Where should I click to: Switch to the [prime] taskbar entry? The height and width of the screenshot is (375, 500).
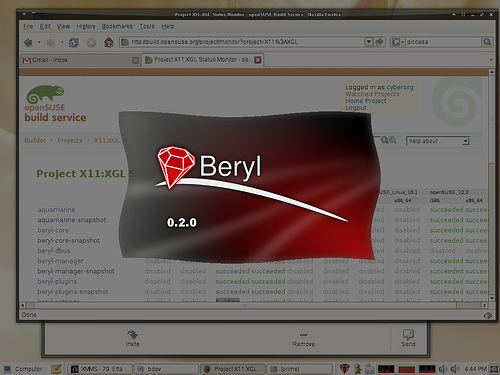(300, 369)
